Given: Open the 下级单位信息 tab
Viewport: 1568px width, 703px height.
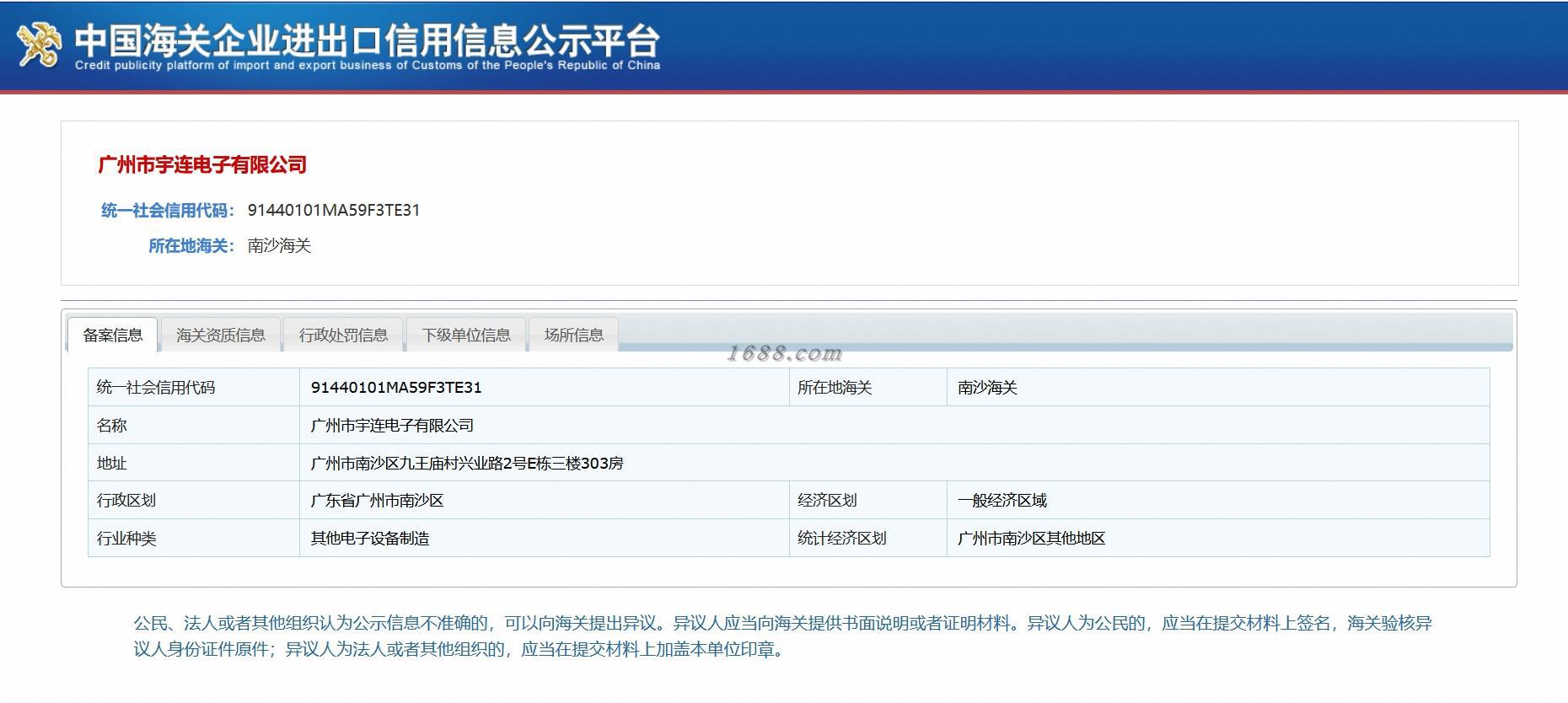Looking at the screenshot, I should pyautogui.click(x=466, y=335).
